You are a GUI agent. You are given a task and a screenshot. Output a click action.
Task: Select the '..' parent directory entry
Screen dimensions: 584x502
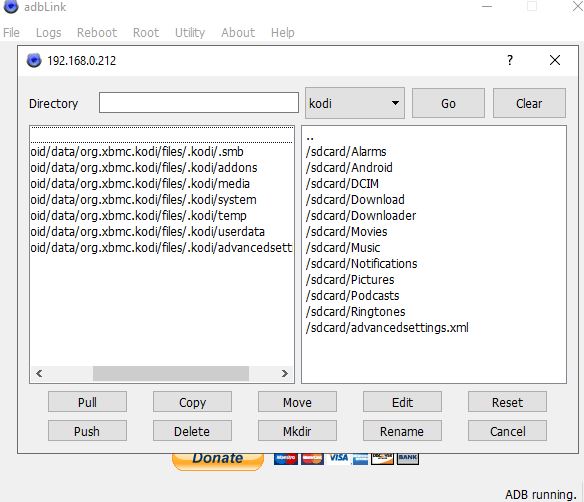(434, 136)
